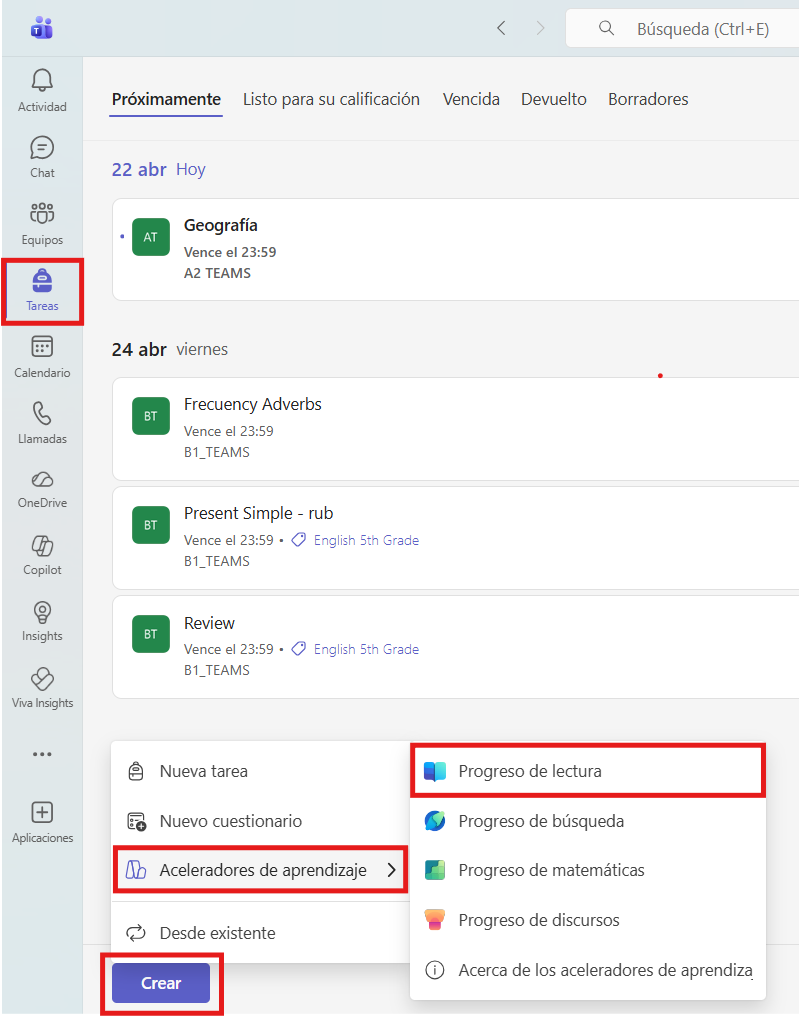Click the search magnifier icon

tap(606, 28)
